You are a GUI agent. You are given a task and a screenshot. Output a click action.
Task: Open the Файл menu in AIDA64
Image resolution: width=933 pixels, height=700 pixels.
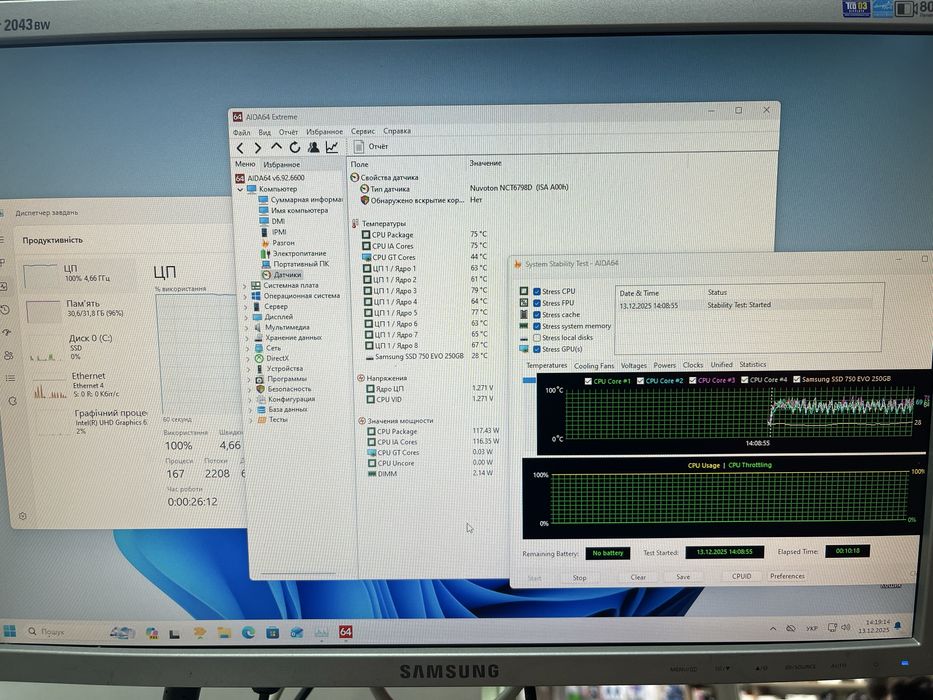pyautogui.click(x=241, y=132)
